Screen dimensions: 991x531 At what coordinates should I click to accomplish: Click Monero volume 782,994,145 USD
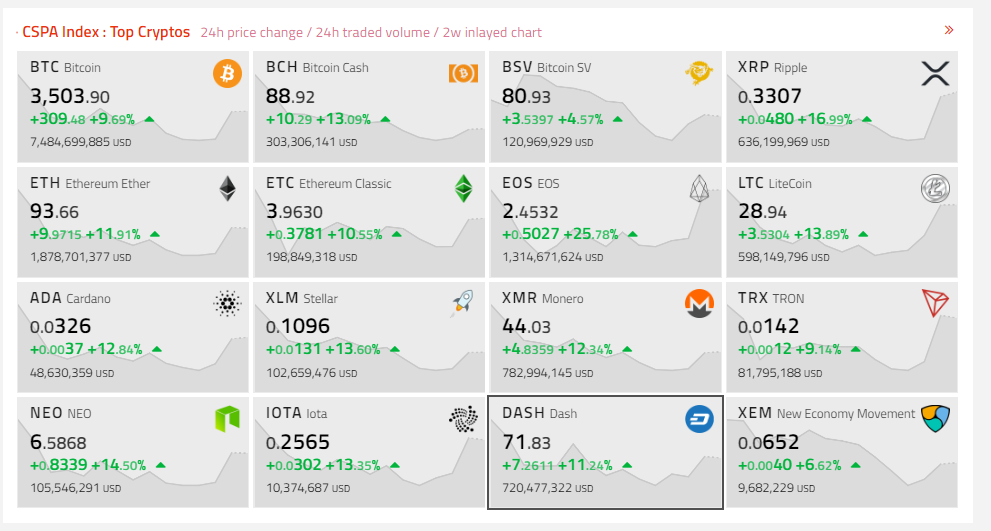pos(547,373)
